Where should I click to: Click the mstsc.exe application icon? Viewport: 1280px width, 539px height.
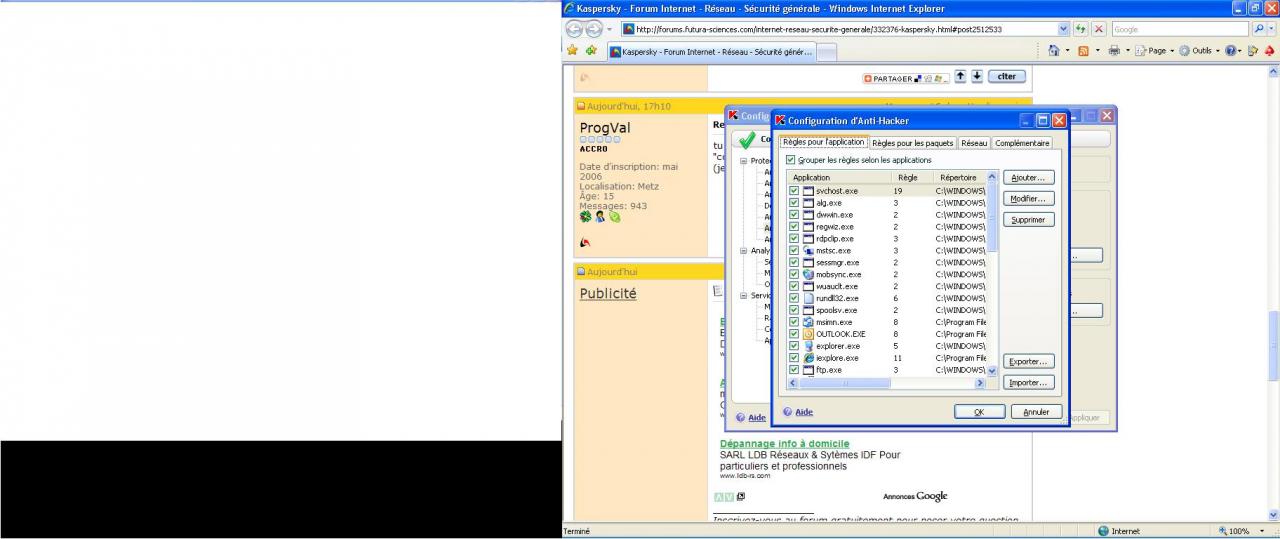click(x=808, y=250)
